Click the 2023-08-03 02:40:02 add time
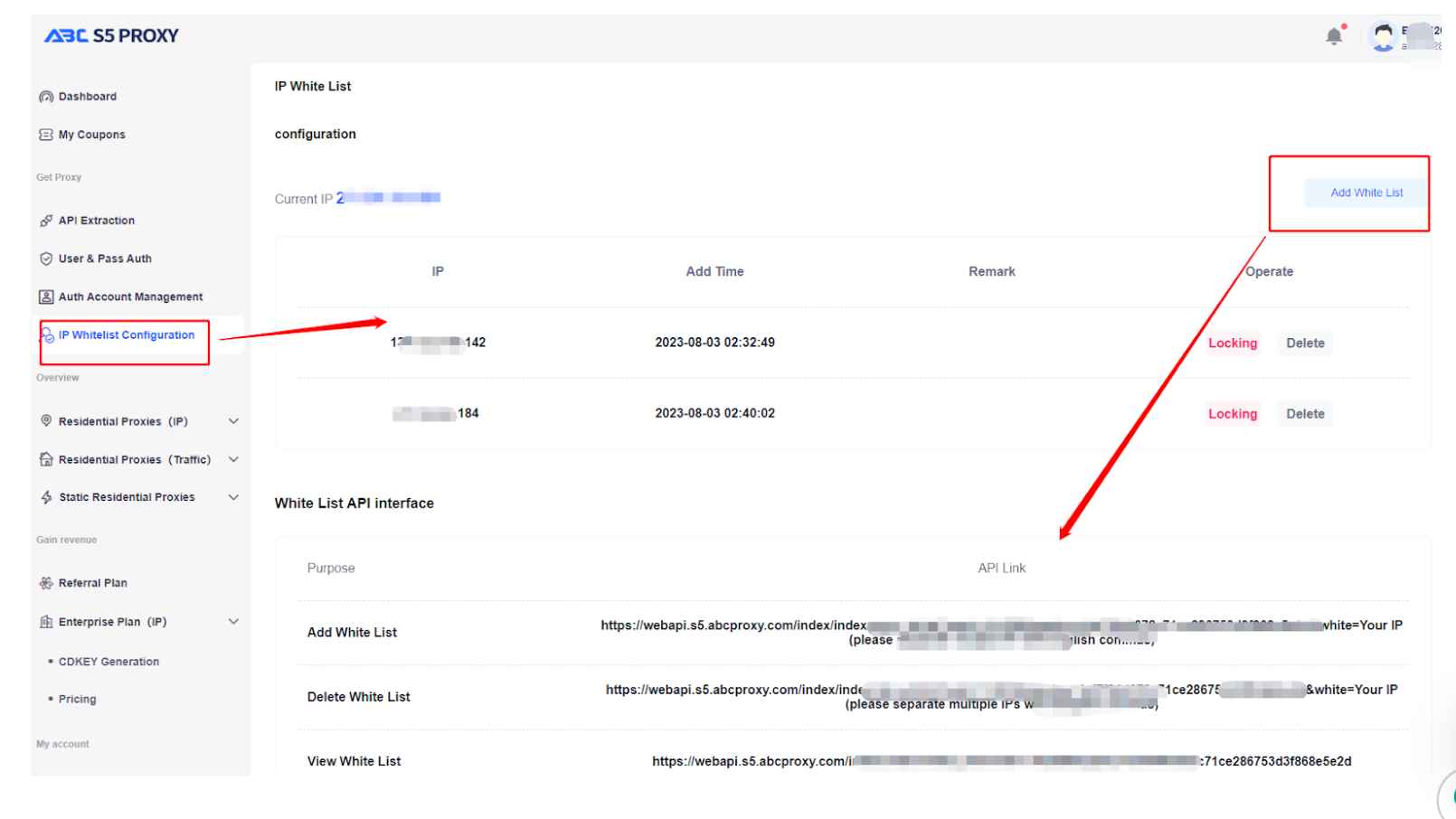 click(x=714, y=413)
